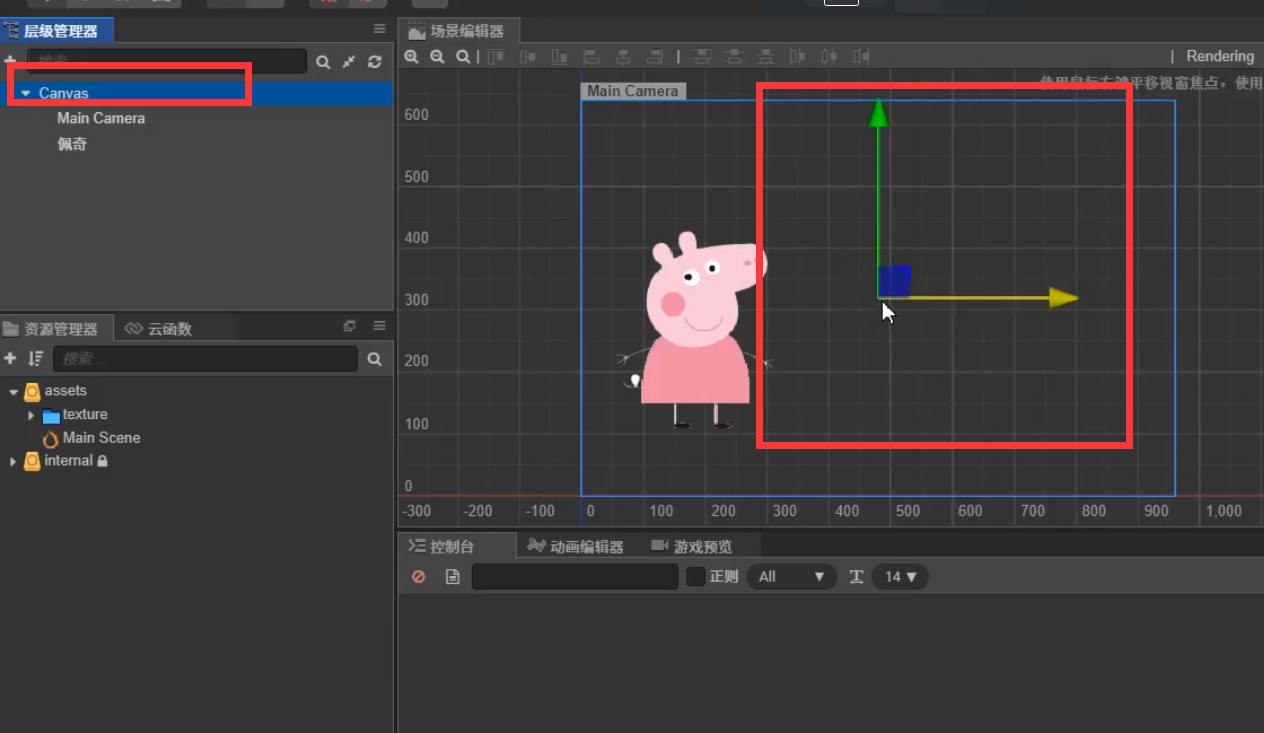Open the font size 14 dropdown
This screenshot has height=733, width=1264.
pos(900,577)
